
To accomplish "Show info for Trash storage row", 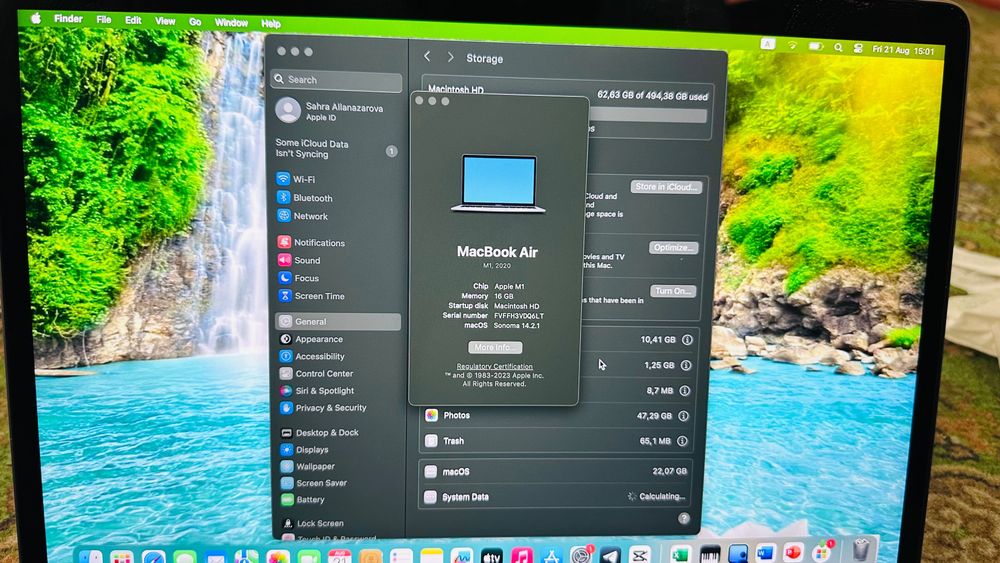I will (682, 441).
